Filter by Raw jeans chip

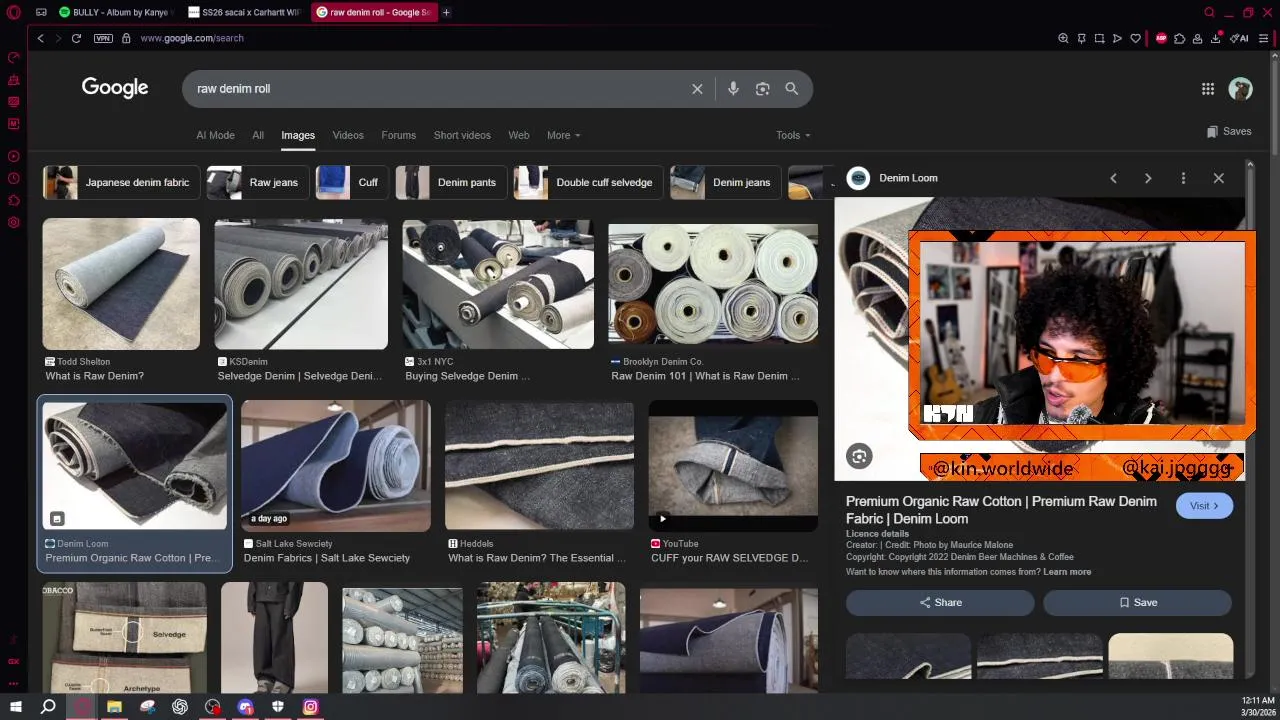click(258, 183)
